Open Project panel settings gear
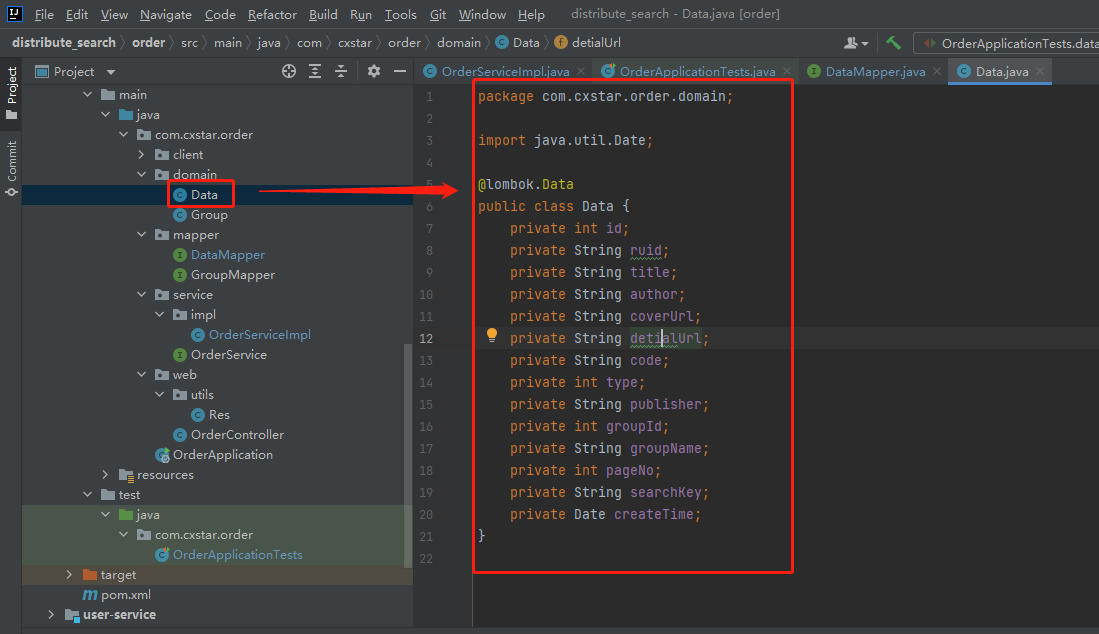This screenshot has height=634, width=1099. (374, 71)
